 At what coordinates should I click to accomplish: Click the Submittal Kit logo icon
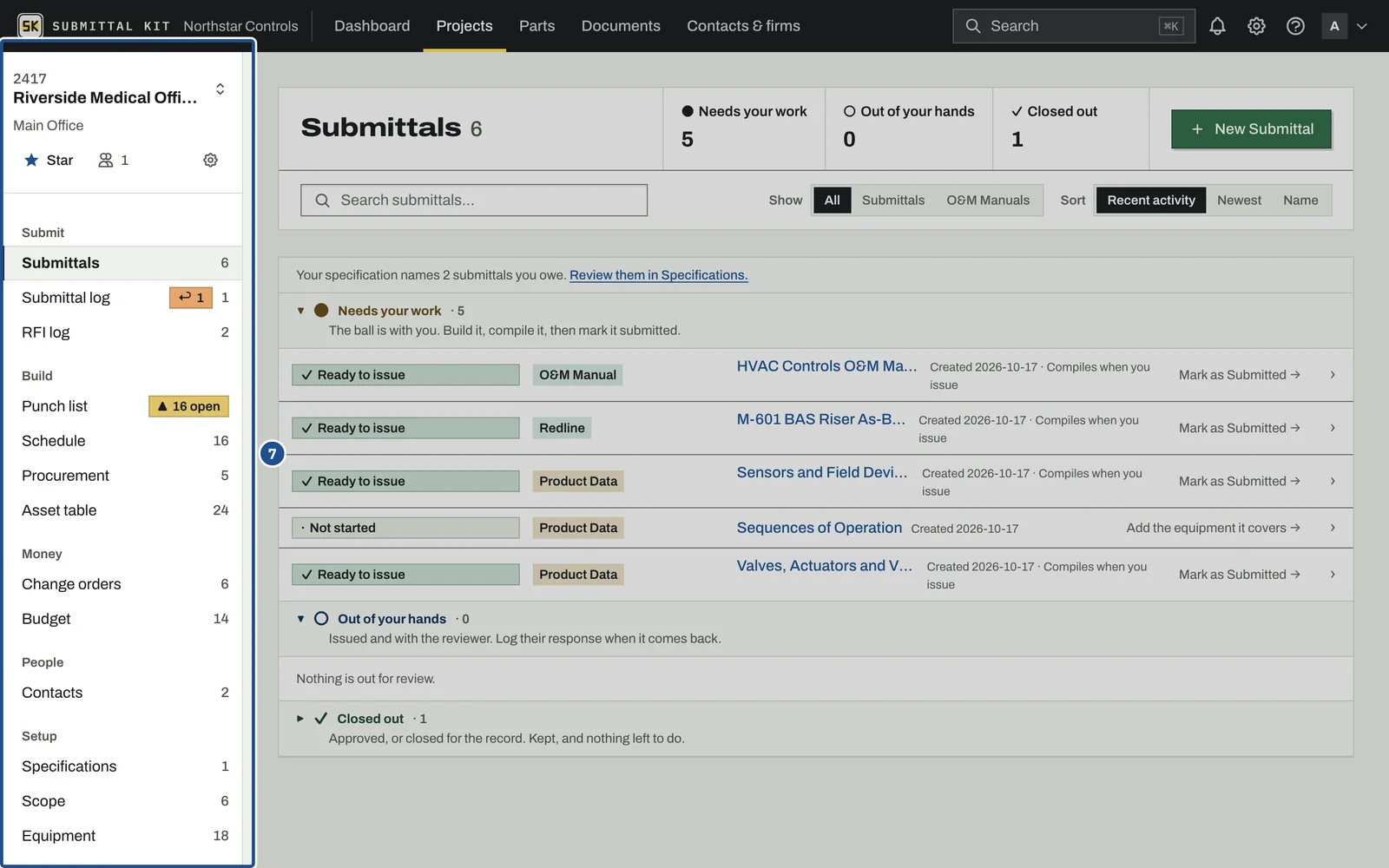[x=30, y=26]
